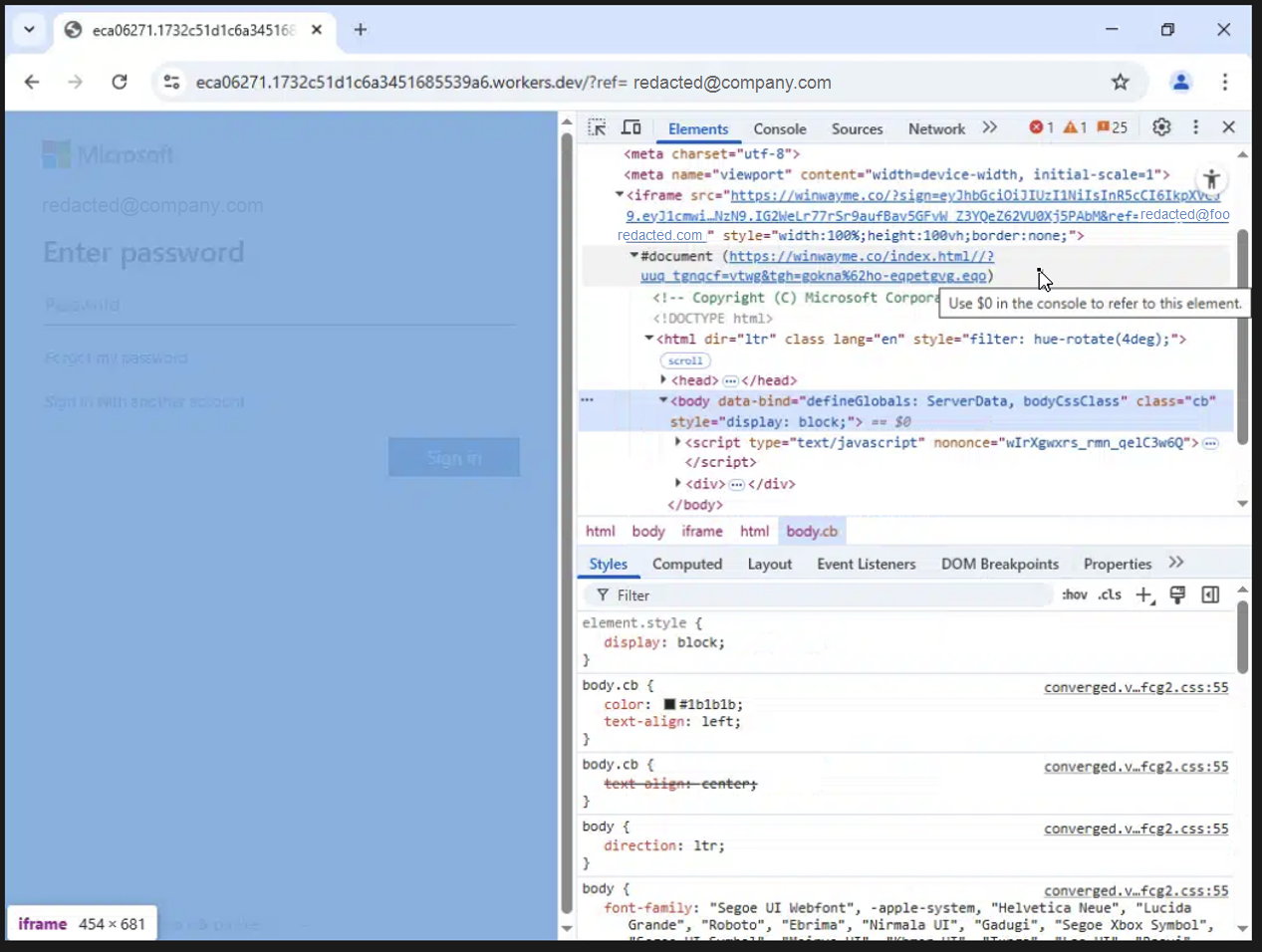Switch to the Properties tab
1262x952 pixels.
click(1118, 564)
